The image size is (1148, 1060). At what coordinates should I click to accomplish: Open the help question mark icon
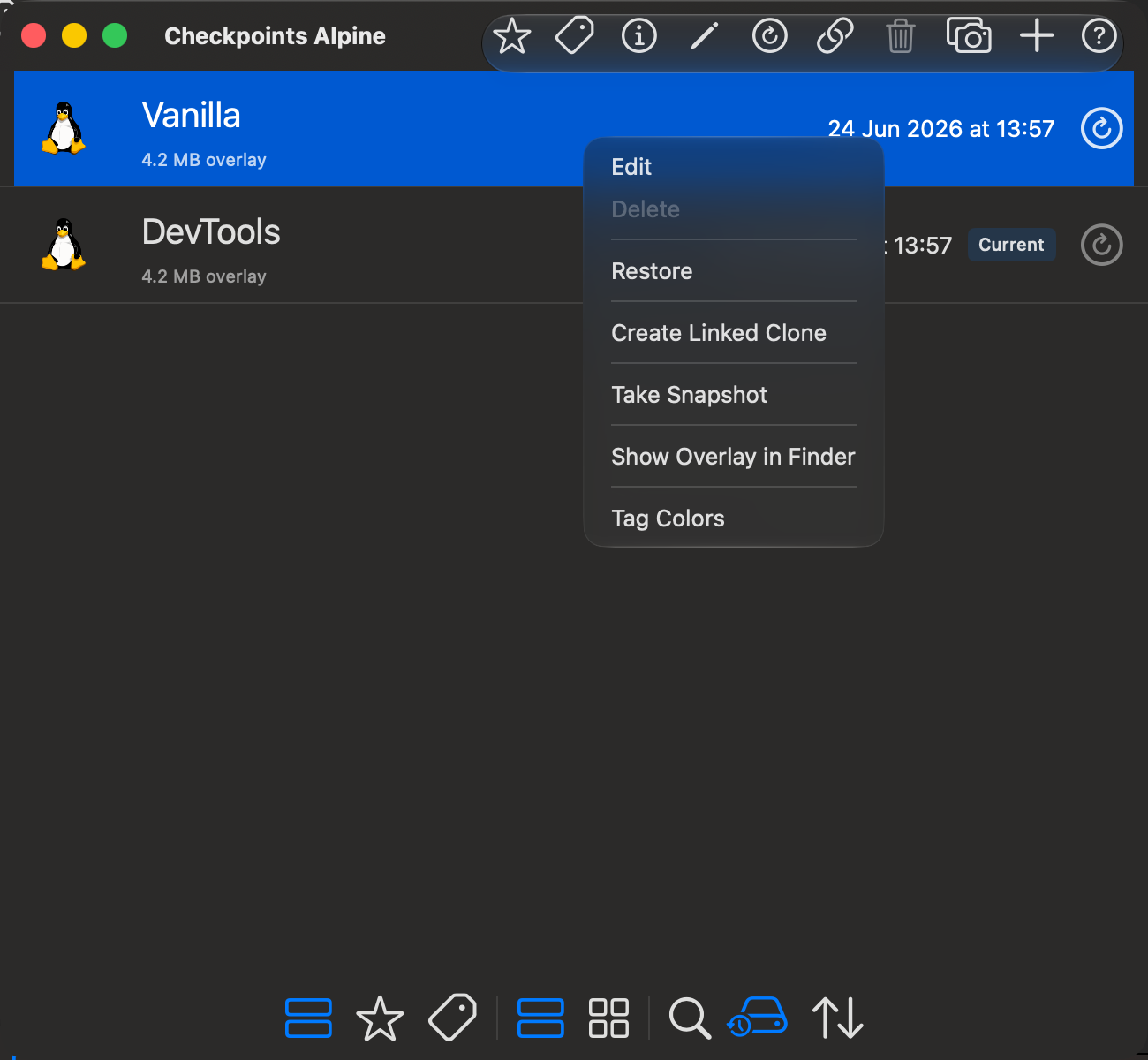click(x=1099, y=36)
